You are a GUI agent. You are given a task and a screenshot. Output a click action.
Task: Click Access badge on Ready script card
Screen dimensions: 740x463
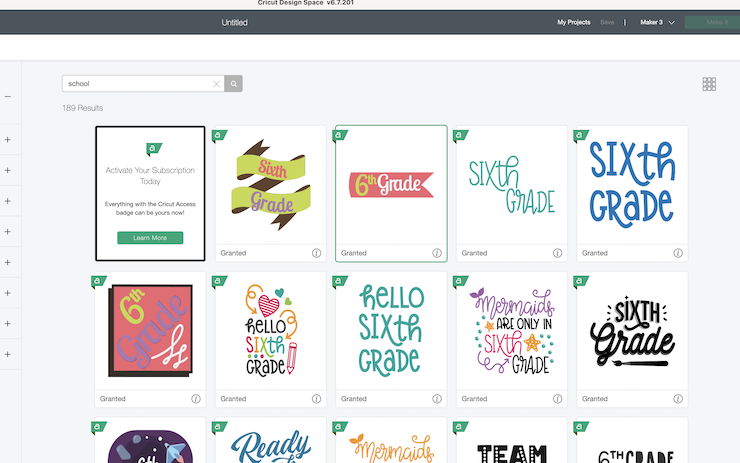(x=219, y=428)
